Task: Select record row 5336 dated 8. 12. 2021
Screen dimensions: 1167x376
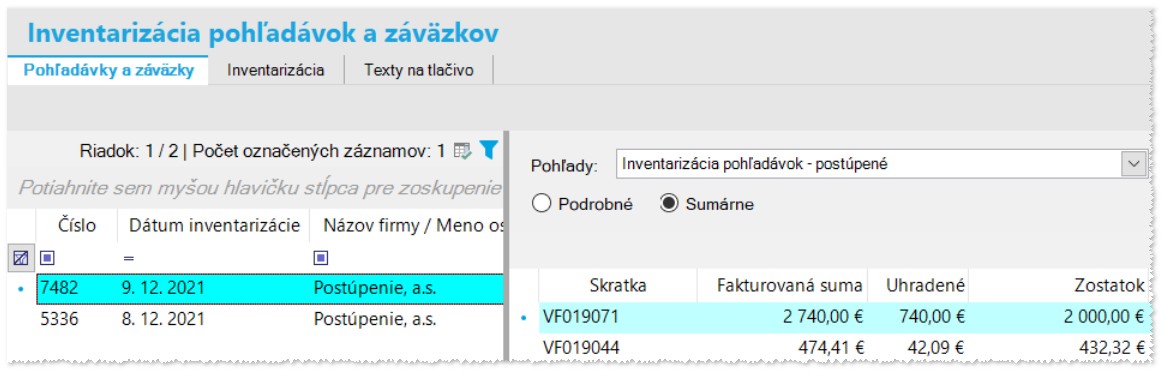Action: coord(255,320)
